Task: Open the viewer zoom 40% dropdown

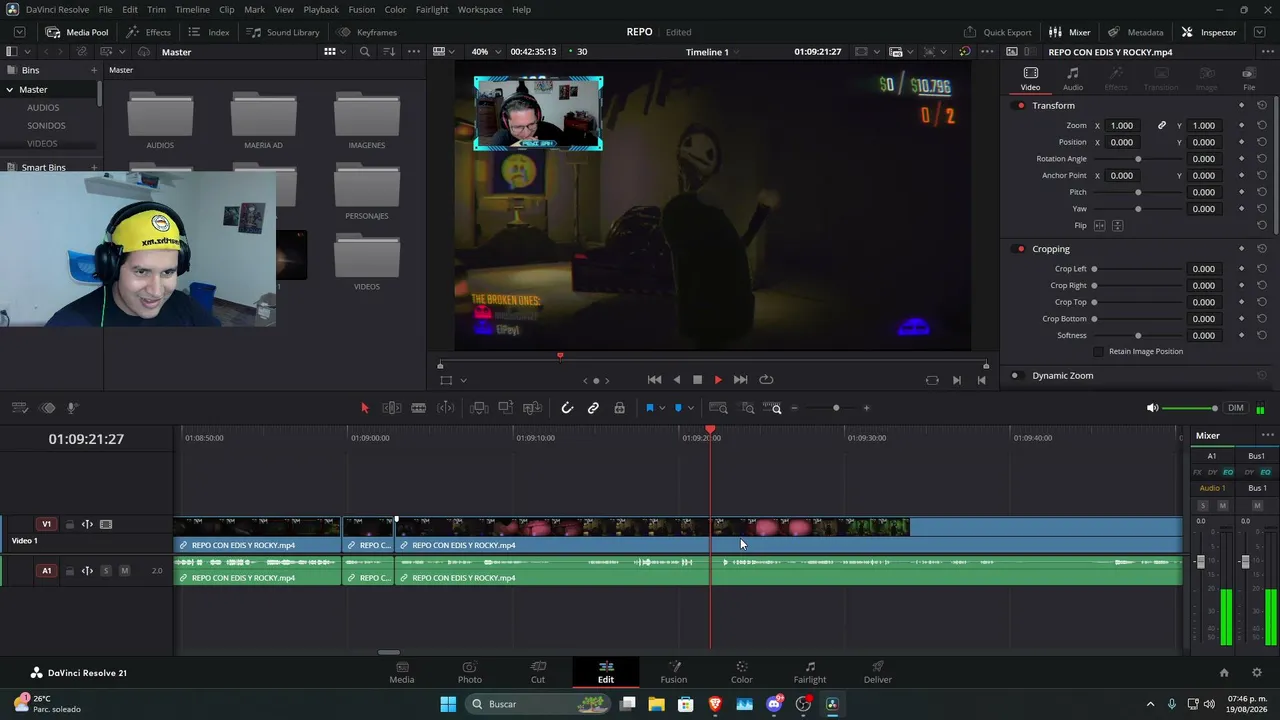Action: 485,52
